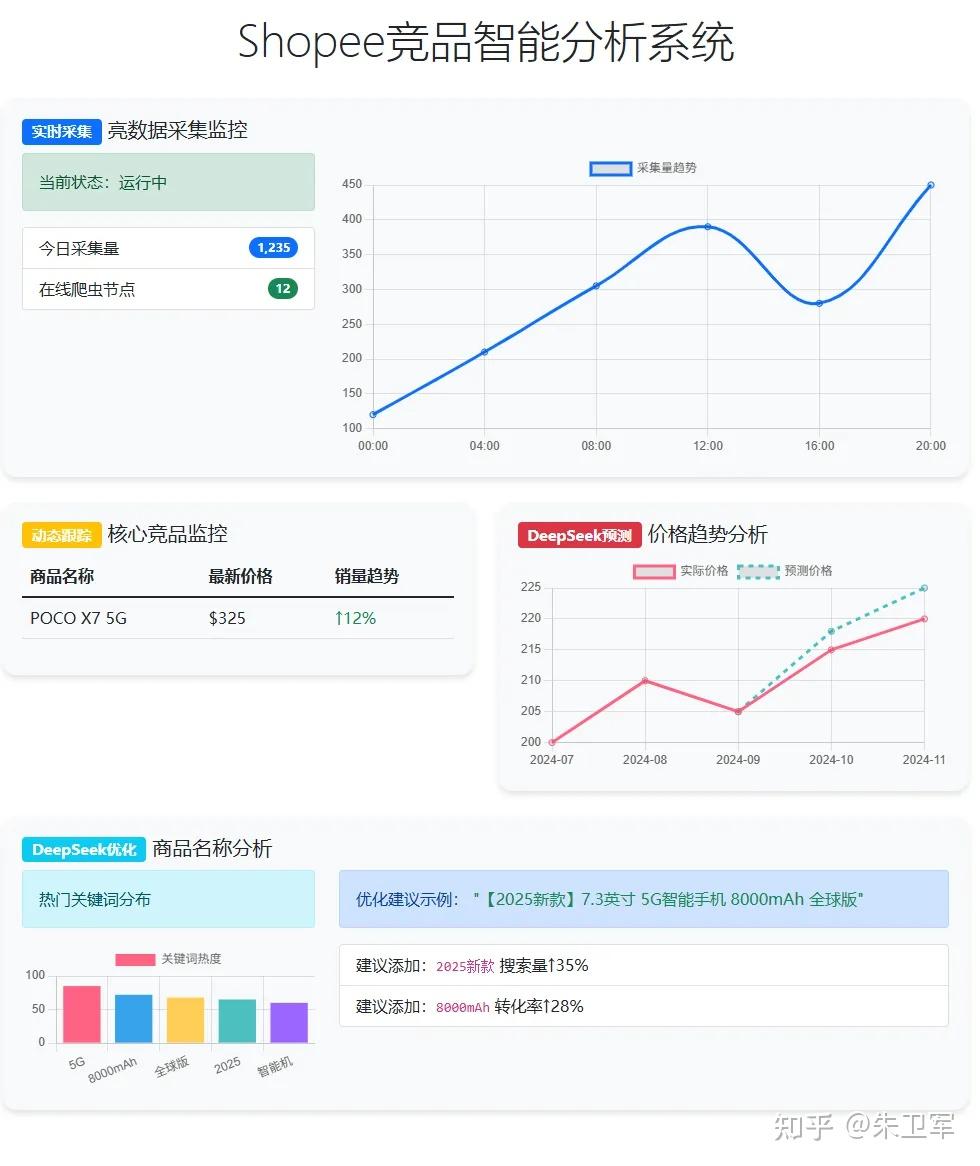Viewport: 980px width, 1166px height.
Task: Click the 最新价格 column header
Action: click(x=240, y=576)
